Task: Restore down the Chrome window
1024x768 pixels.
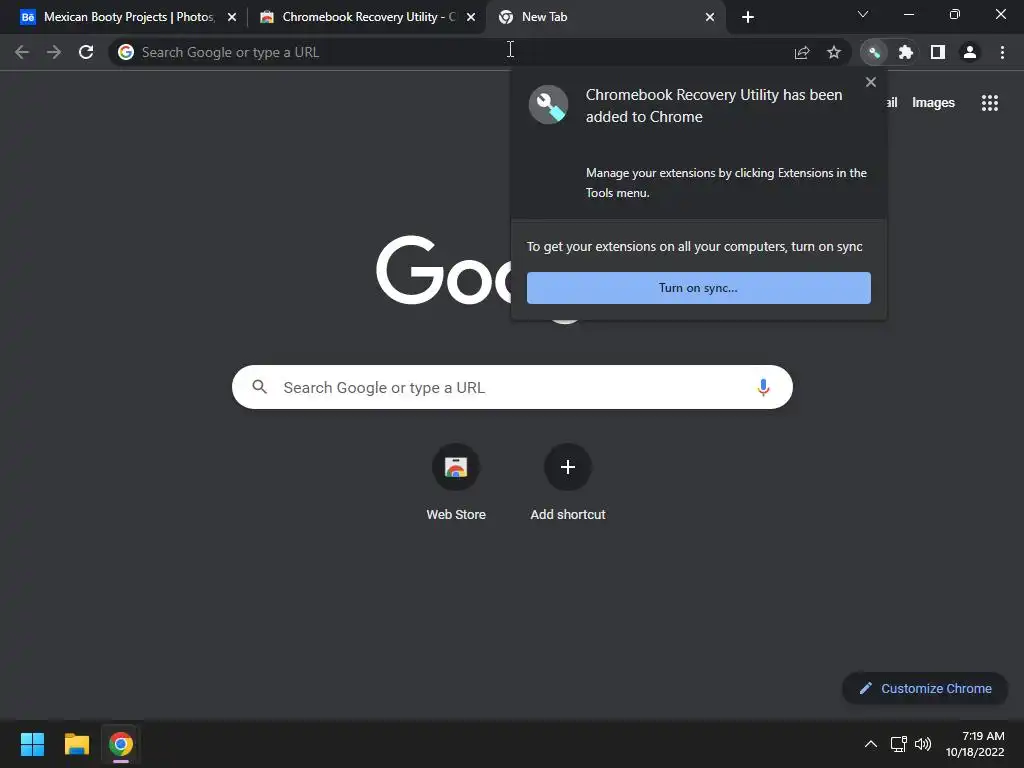Action: (955, 14)
